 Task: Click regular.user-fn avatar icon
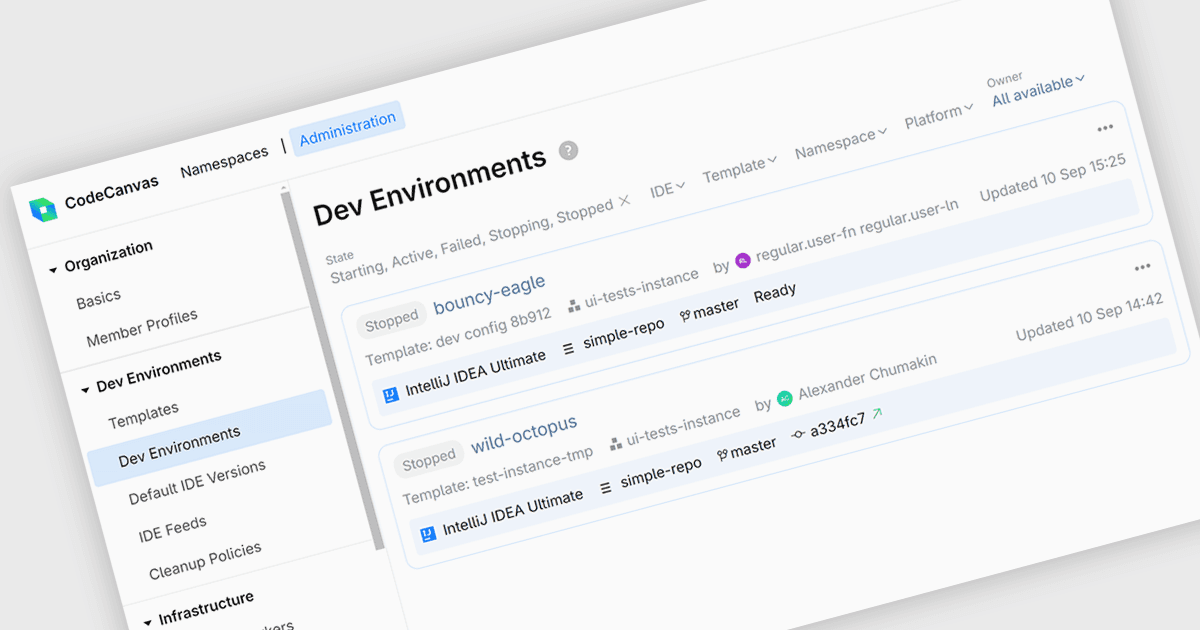pyautogui.click(x=743, y=260)
